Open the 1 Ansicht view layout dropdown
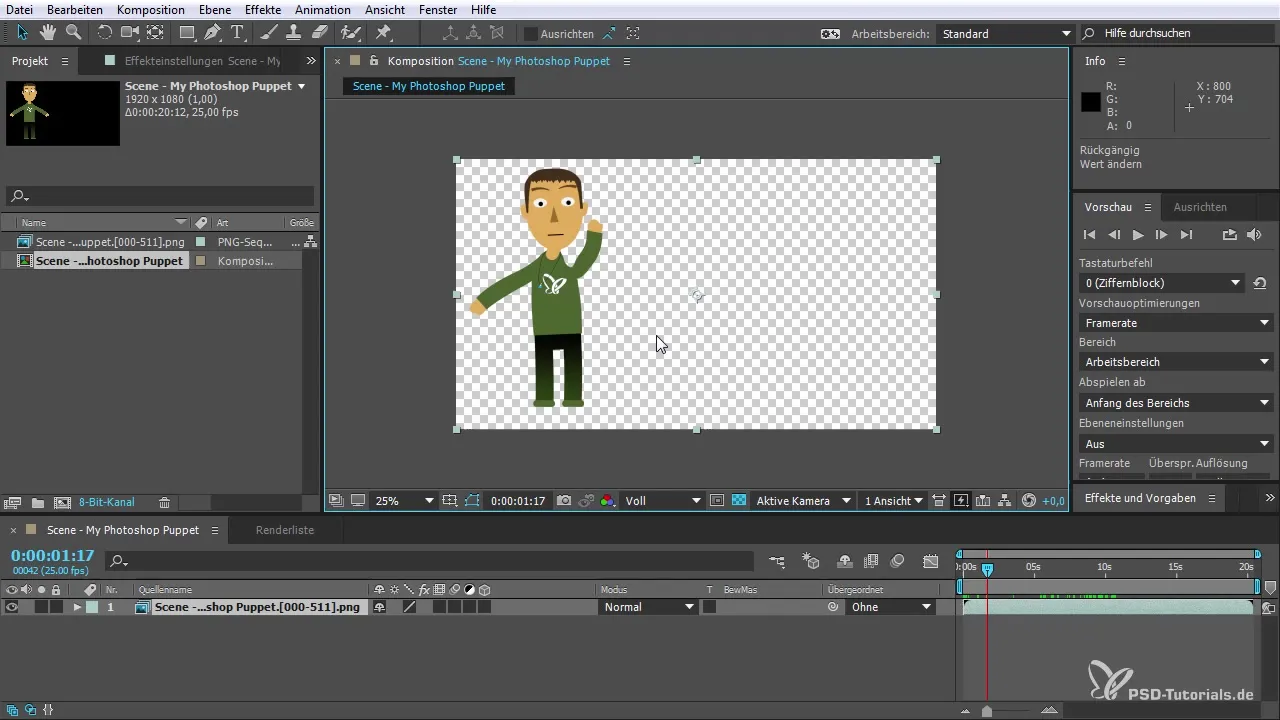The width and height of the screenshot is (1280, 720). pos(893,501)
